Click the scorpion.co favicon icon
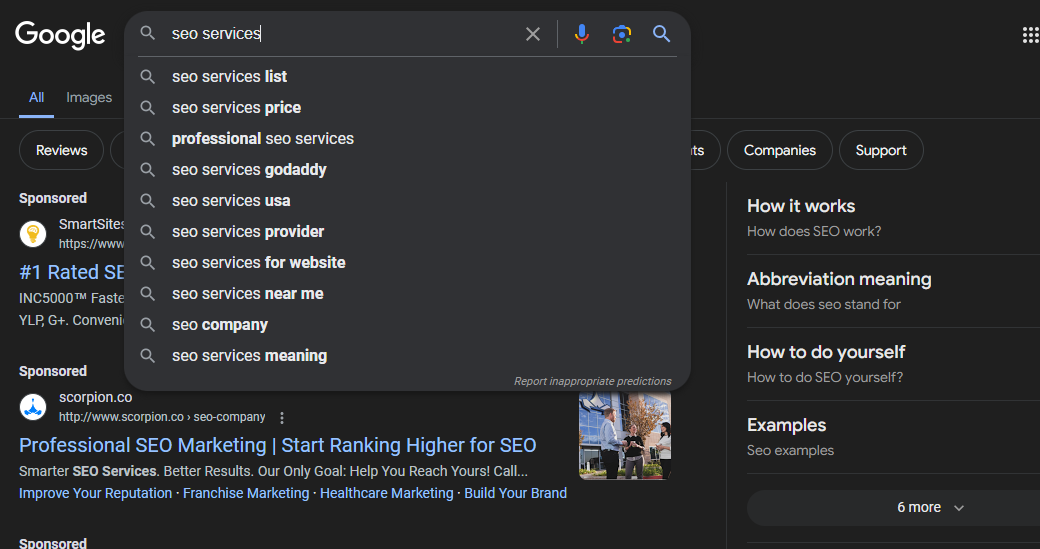Viewport: 1040px width, 549px height. [32, 407]
